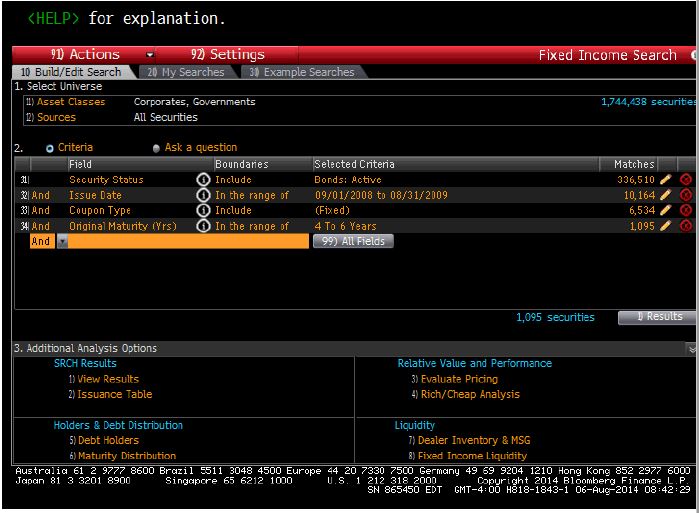Click the info icon on the Coupon Type row
The image size is (699, 513).
(204, 211)
